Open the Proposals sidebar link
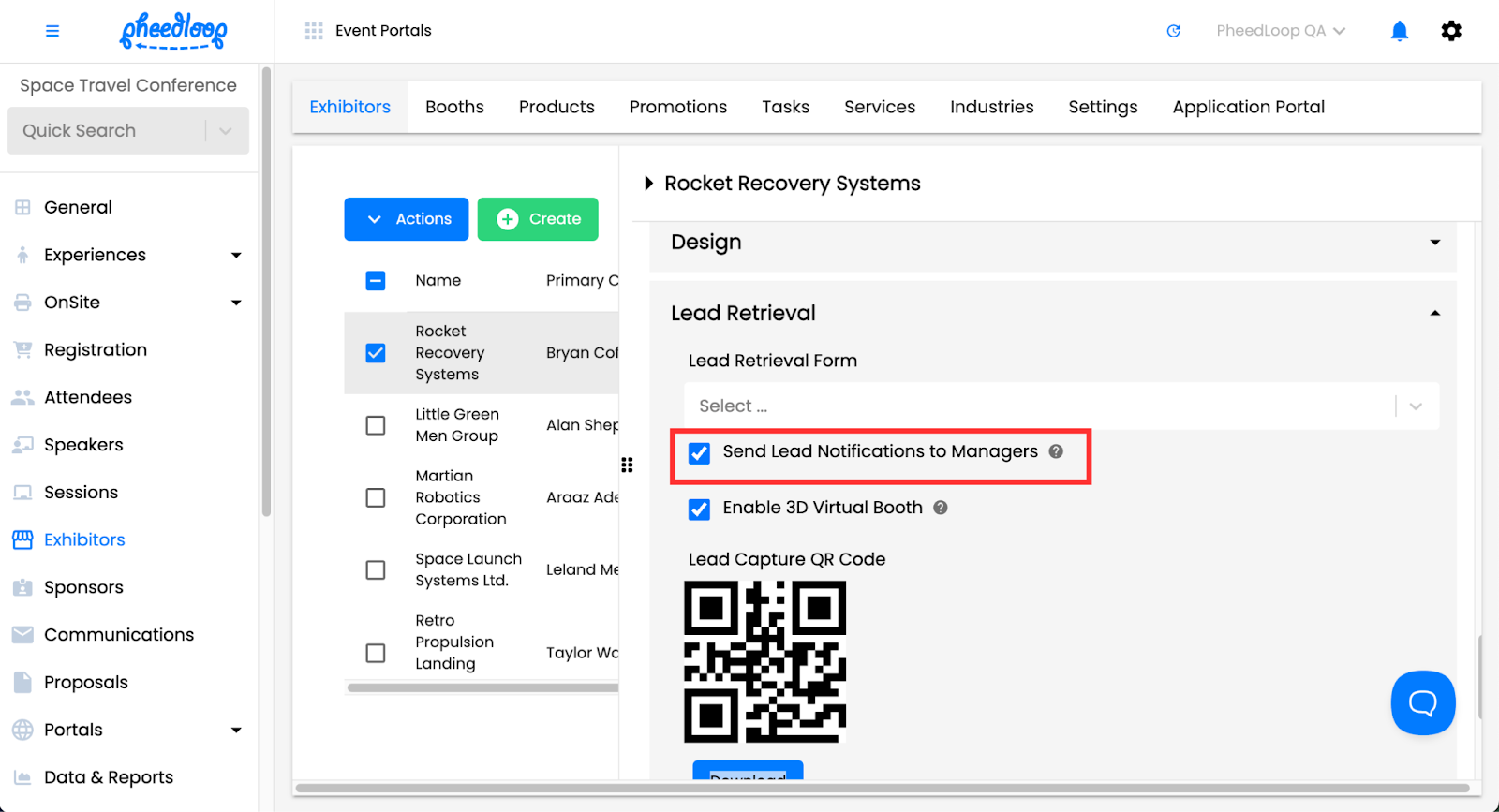Viewport: 1499px width, 812px height. click(x=86, y=682)
